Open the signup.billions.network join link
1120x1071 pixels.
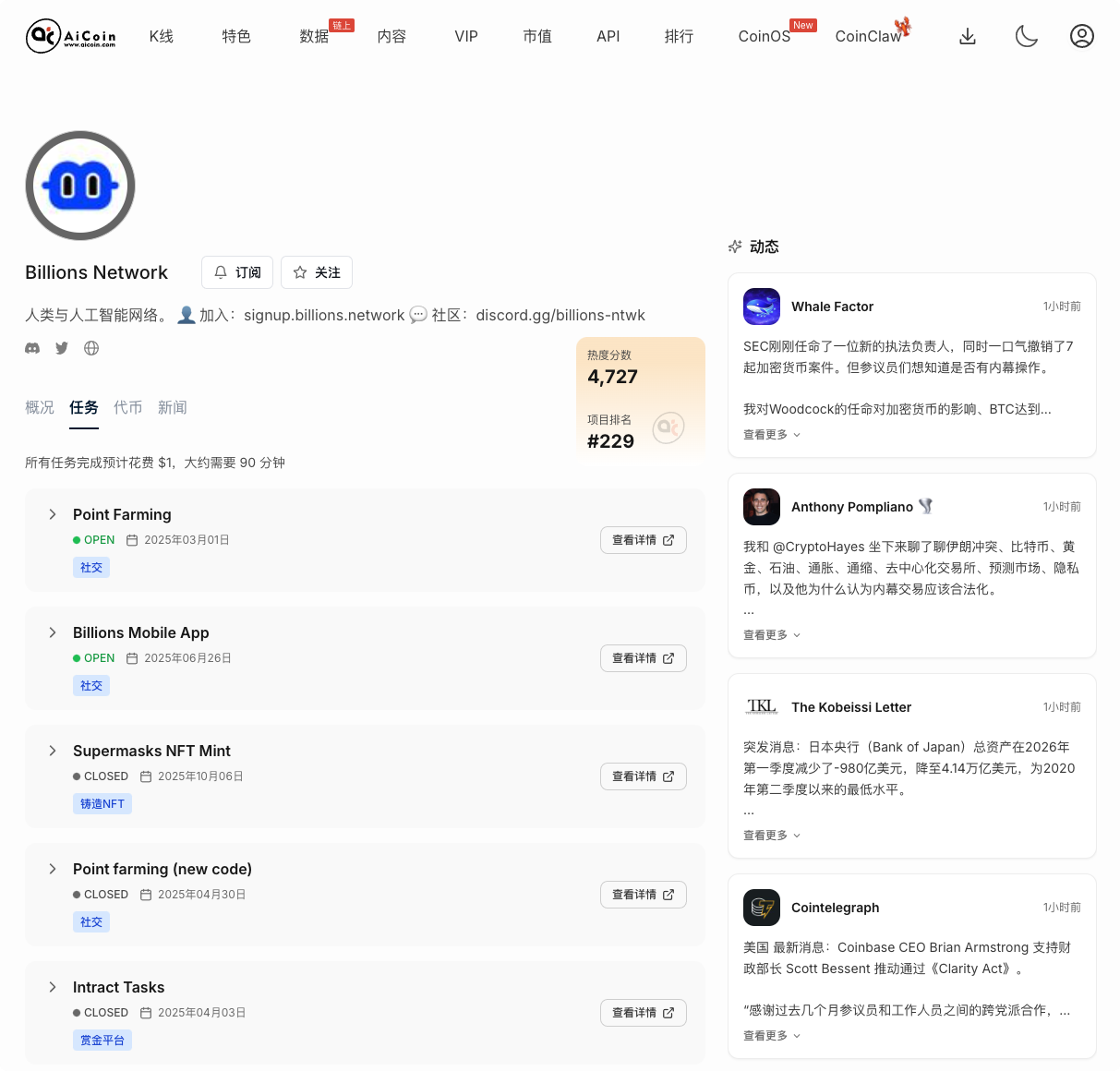[323, 315]
